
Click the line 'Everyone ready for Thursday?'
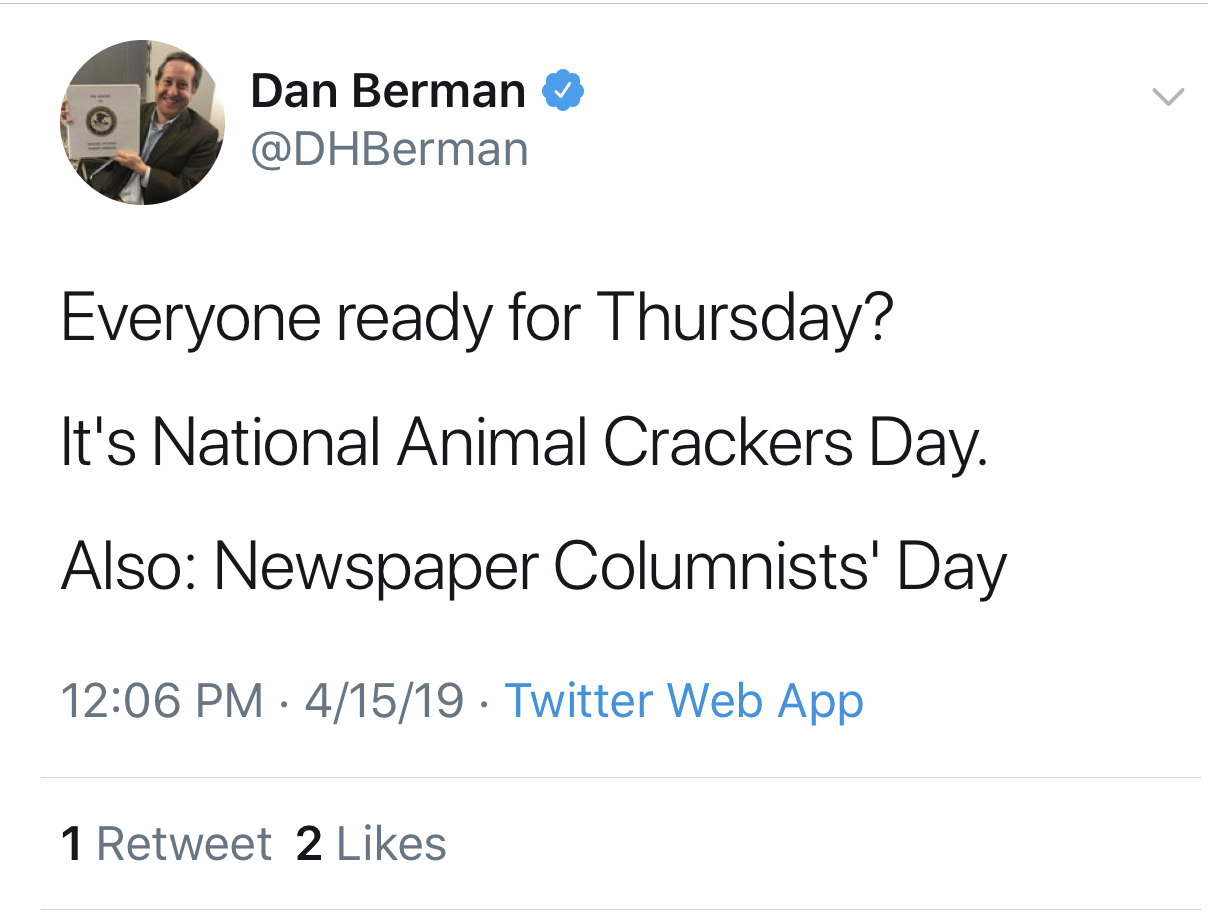(476, 321)
